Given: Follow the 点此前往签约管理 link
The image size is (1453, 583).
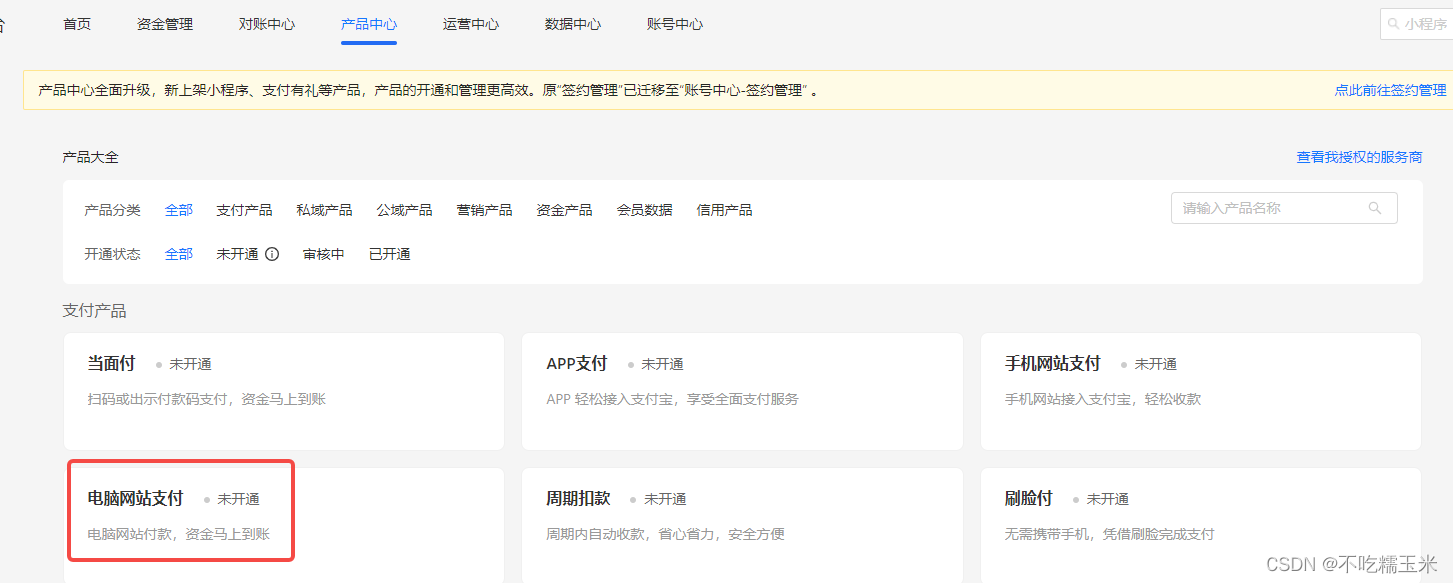Looking at the screenshot, I should 1390,90.
